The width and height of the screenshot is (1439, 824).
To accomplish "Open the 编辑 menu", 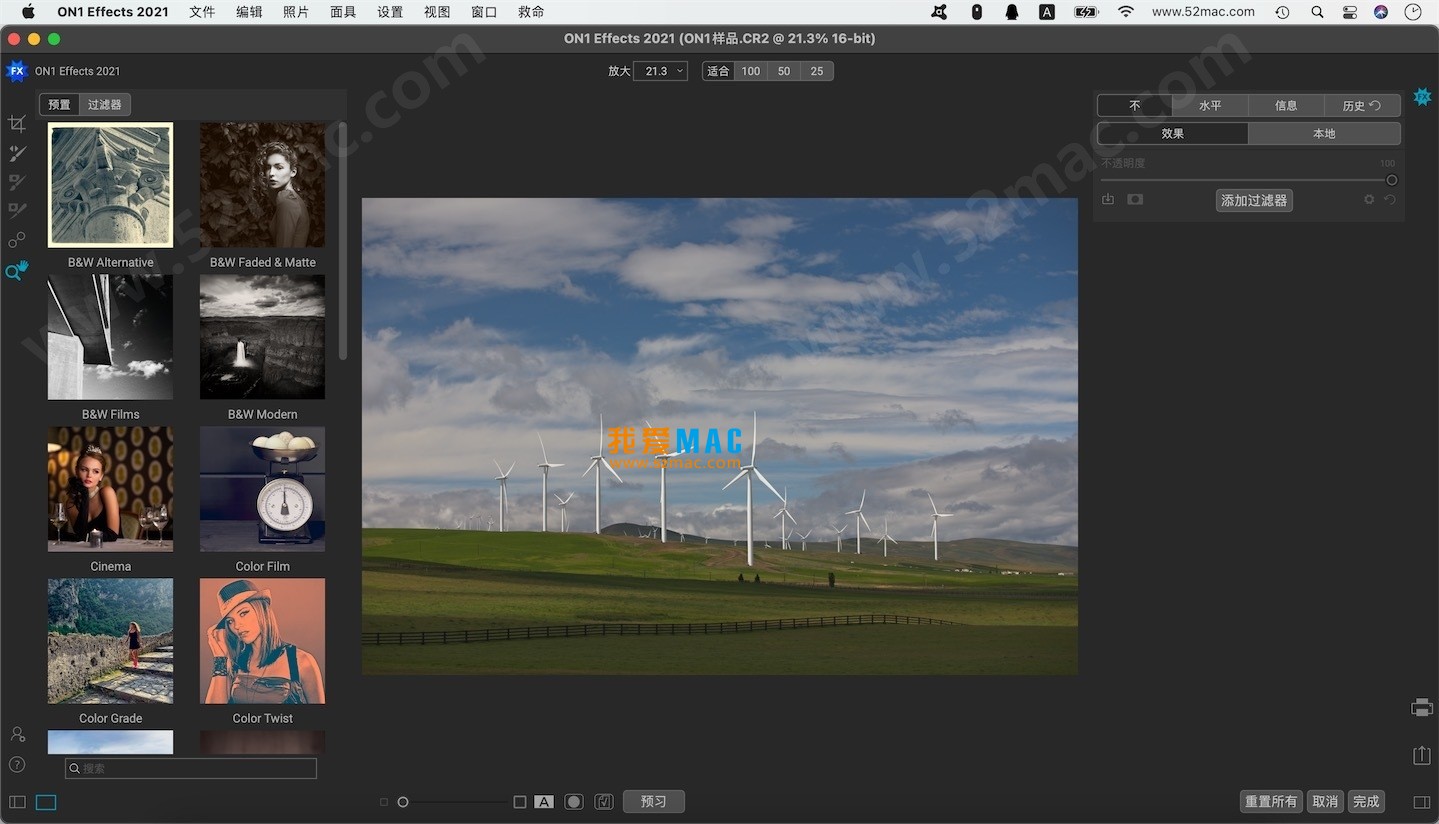I will (249, 12).
